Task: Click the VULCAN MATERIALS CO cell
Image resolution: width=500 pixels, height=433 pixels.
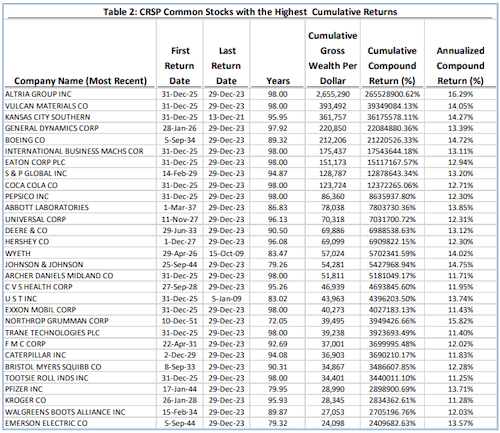Action: (46, 106)
